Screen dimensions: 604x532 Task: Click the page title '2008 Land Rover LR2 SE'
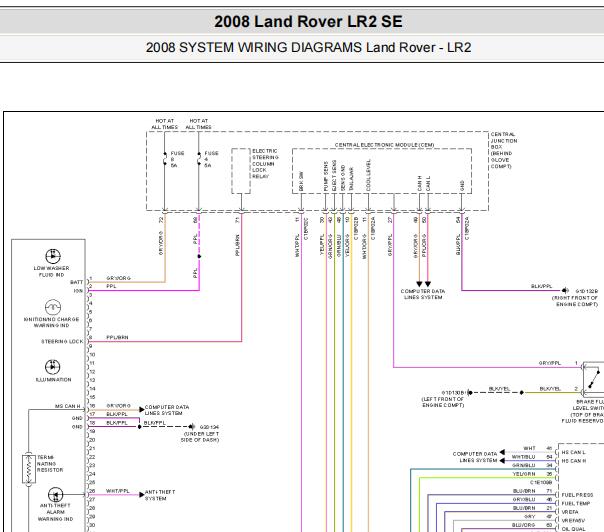(x=308, y=22)
